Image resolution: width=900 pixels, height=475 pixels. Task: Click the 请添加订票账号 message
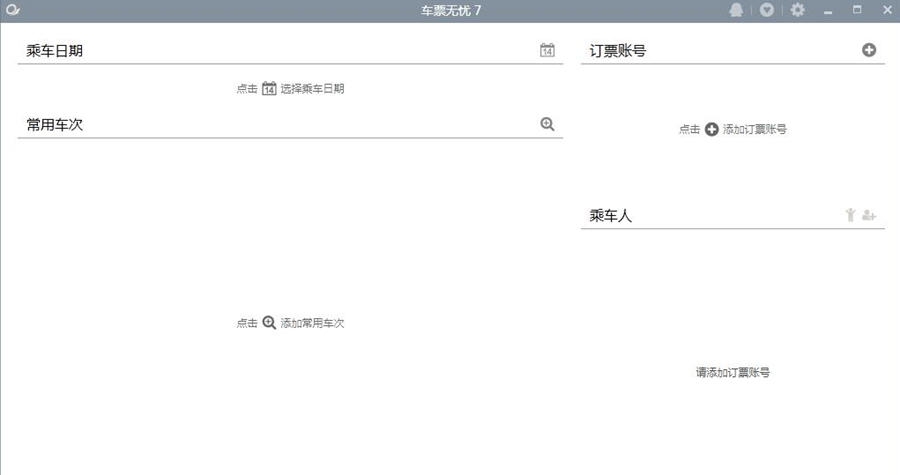point(733,372)
